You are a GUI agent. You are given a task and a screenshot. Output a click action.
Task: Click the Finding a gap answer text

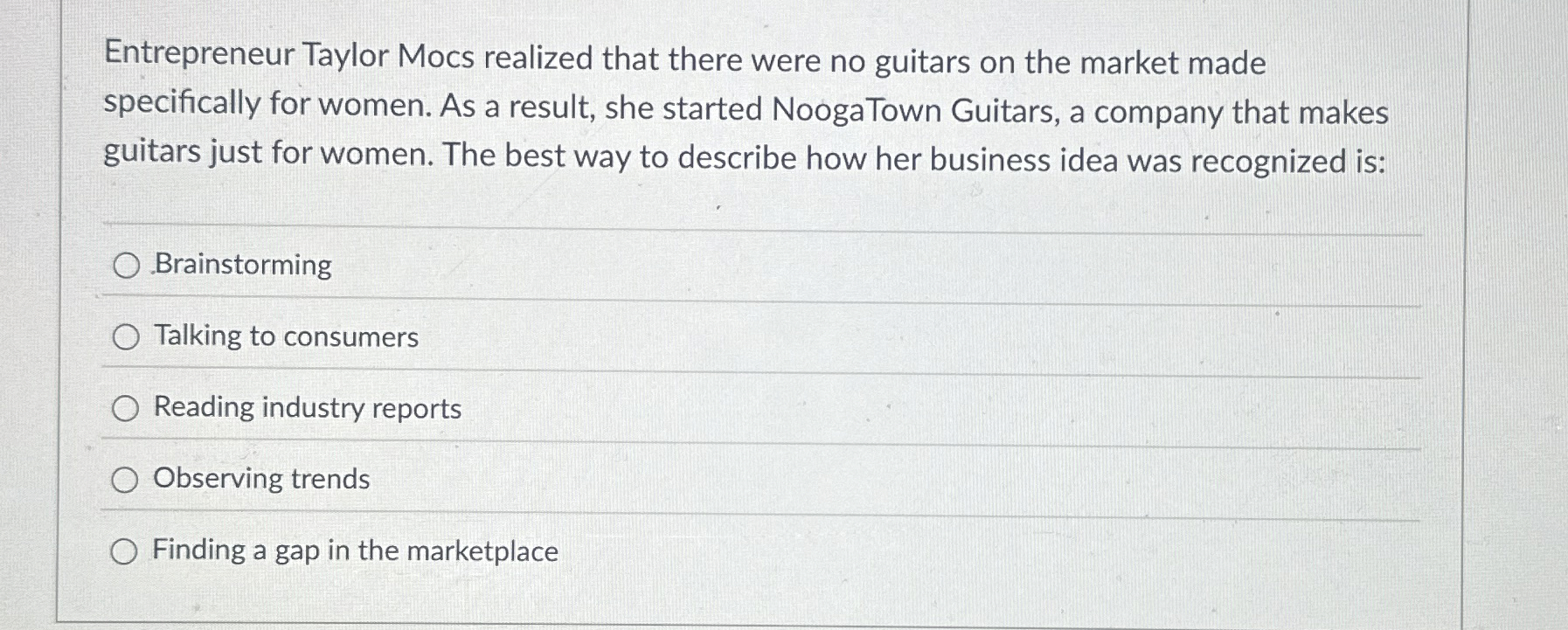click(355, 551)
